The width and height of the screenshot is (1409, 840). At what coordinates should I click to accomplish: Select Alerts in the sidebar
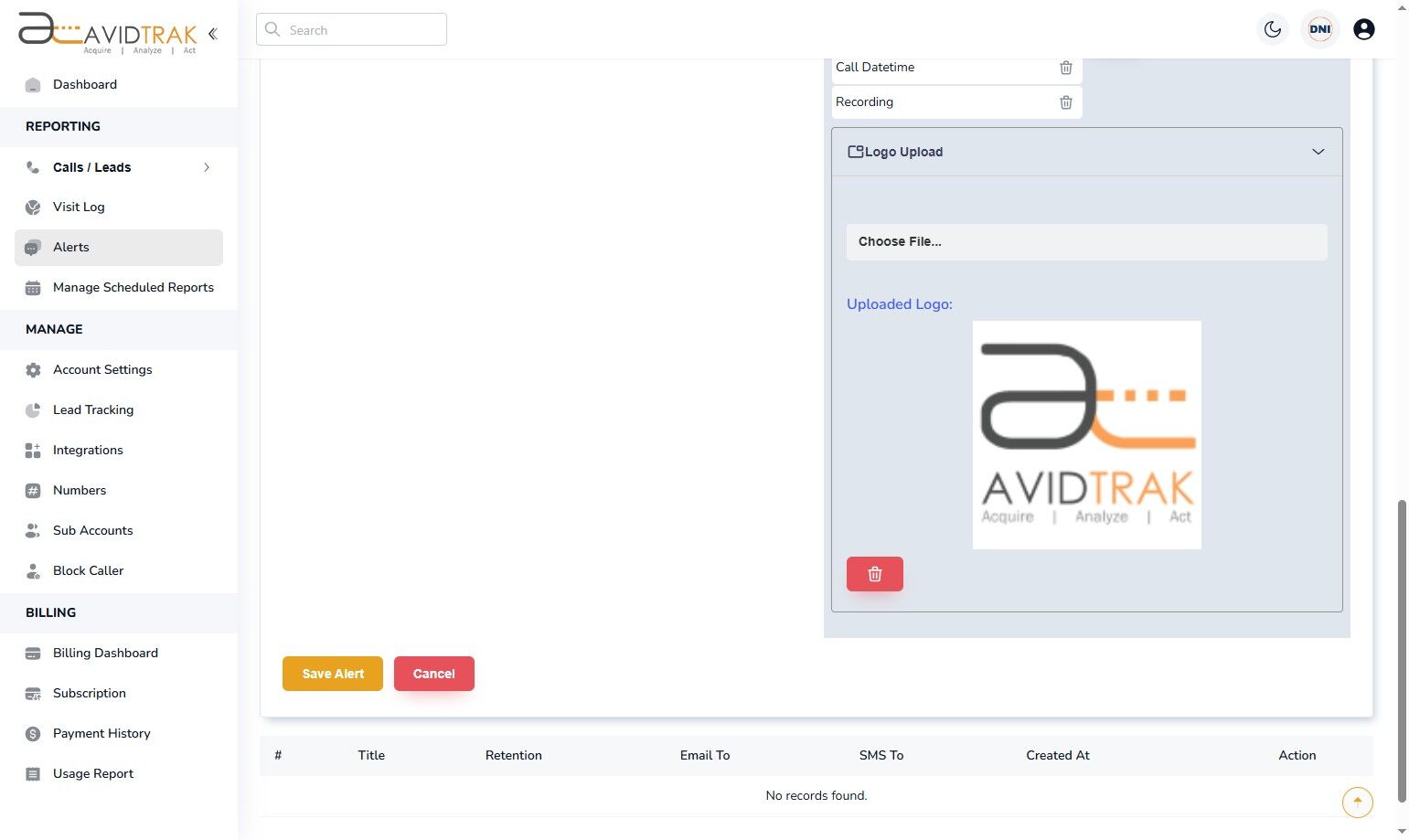tap(119, 248)
